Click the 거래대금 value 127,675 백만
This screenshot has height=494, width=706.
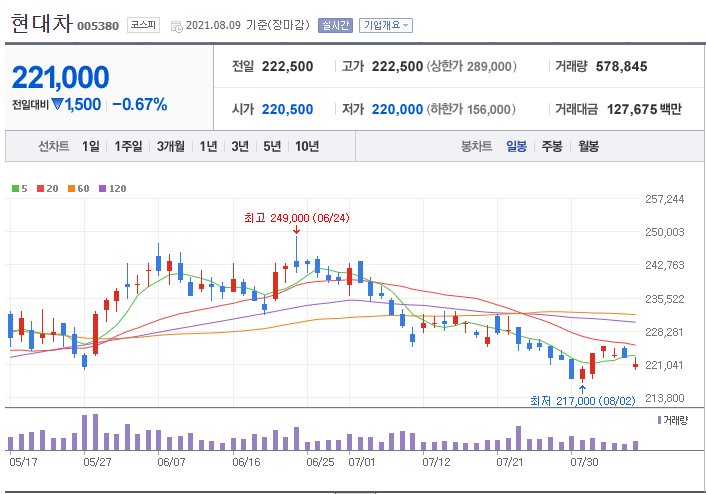(644, 109)
